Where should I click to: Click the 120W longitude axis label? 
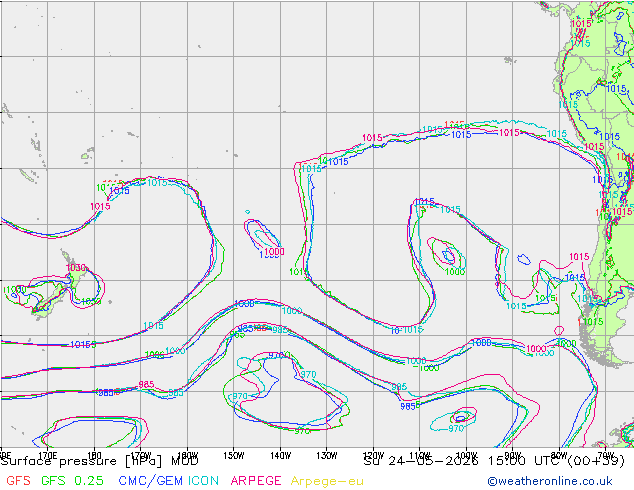[373, 455]
